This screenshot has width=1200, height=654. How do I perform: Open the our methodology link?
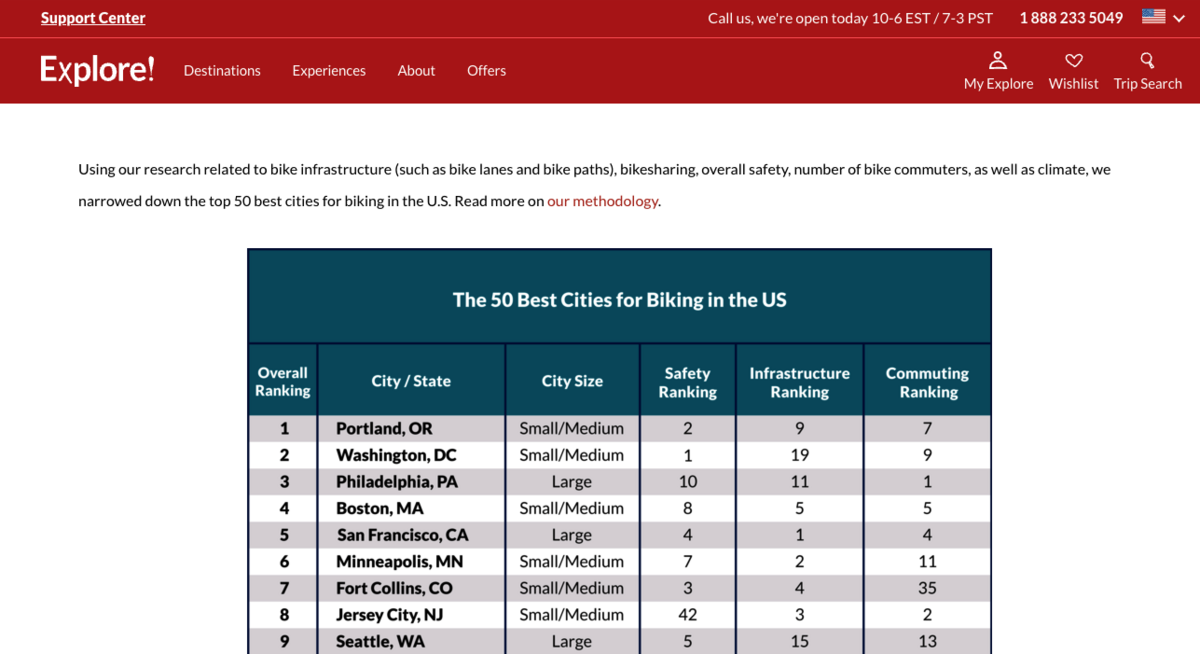coord(602,201)
